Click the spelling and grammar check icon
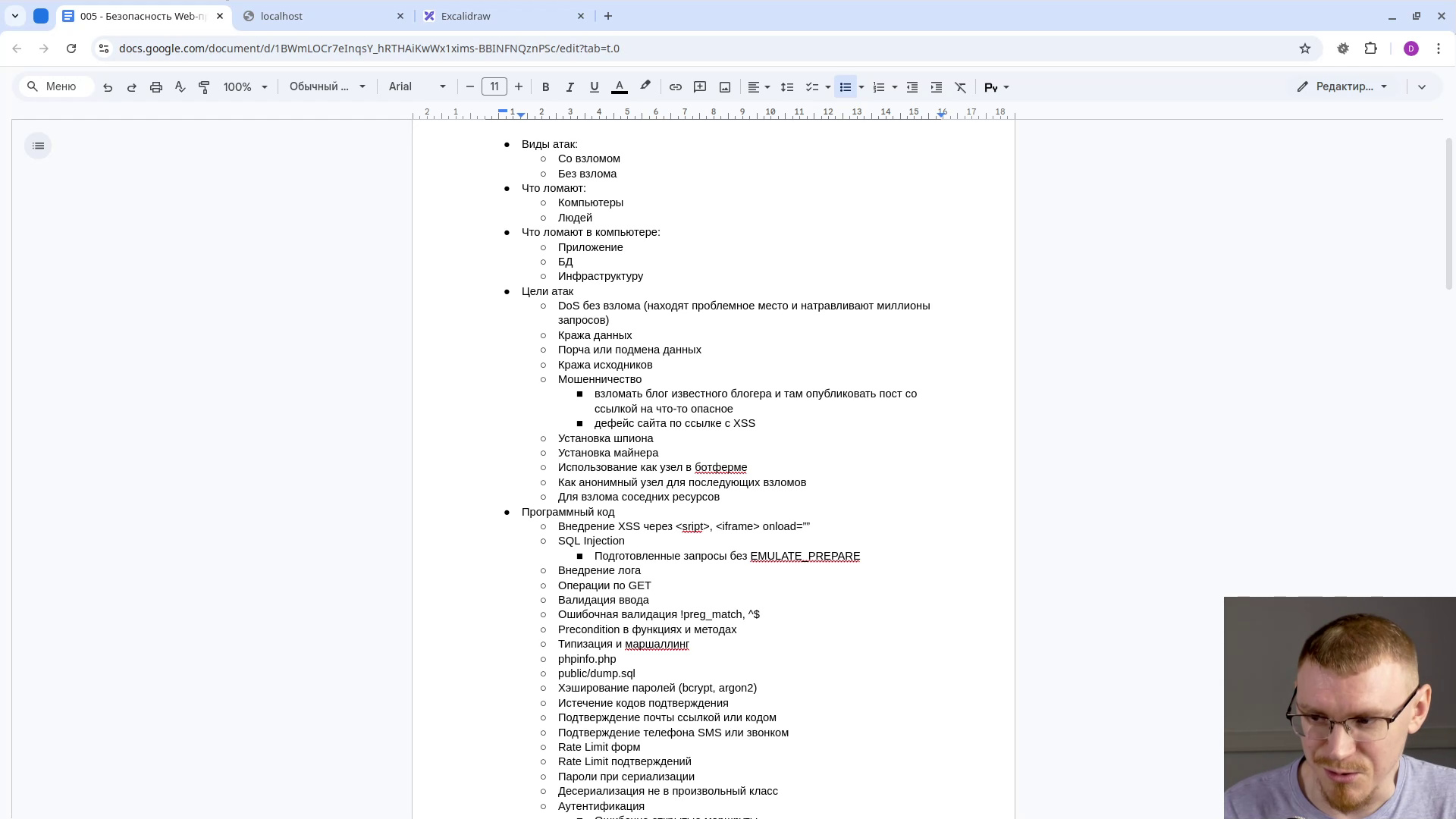This screenshot has width=1456, height=819. (180, 87)
